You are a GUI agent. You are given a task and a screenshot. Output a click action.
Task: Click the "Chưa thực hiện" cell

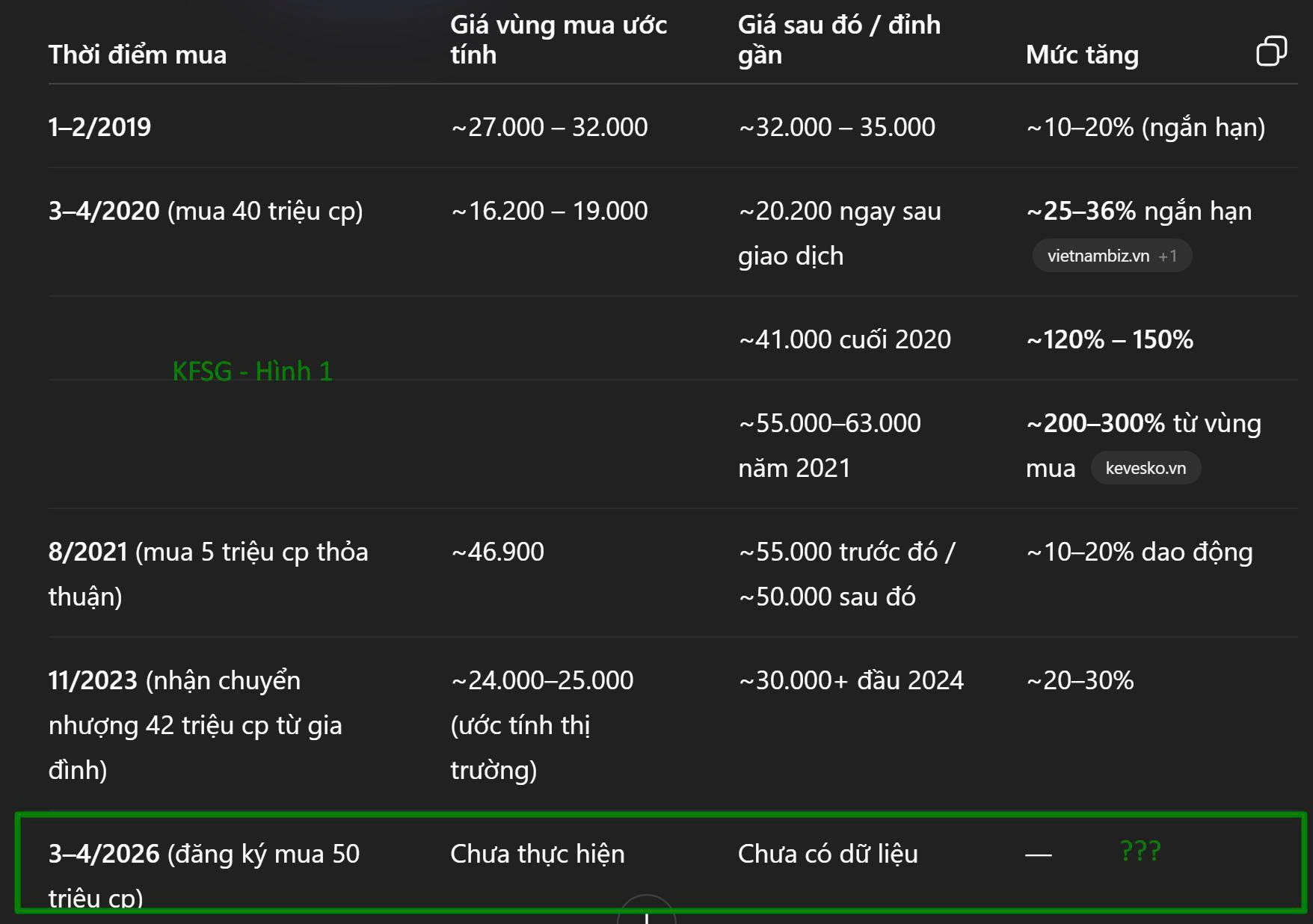point(537,854)
